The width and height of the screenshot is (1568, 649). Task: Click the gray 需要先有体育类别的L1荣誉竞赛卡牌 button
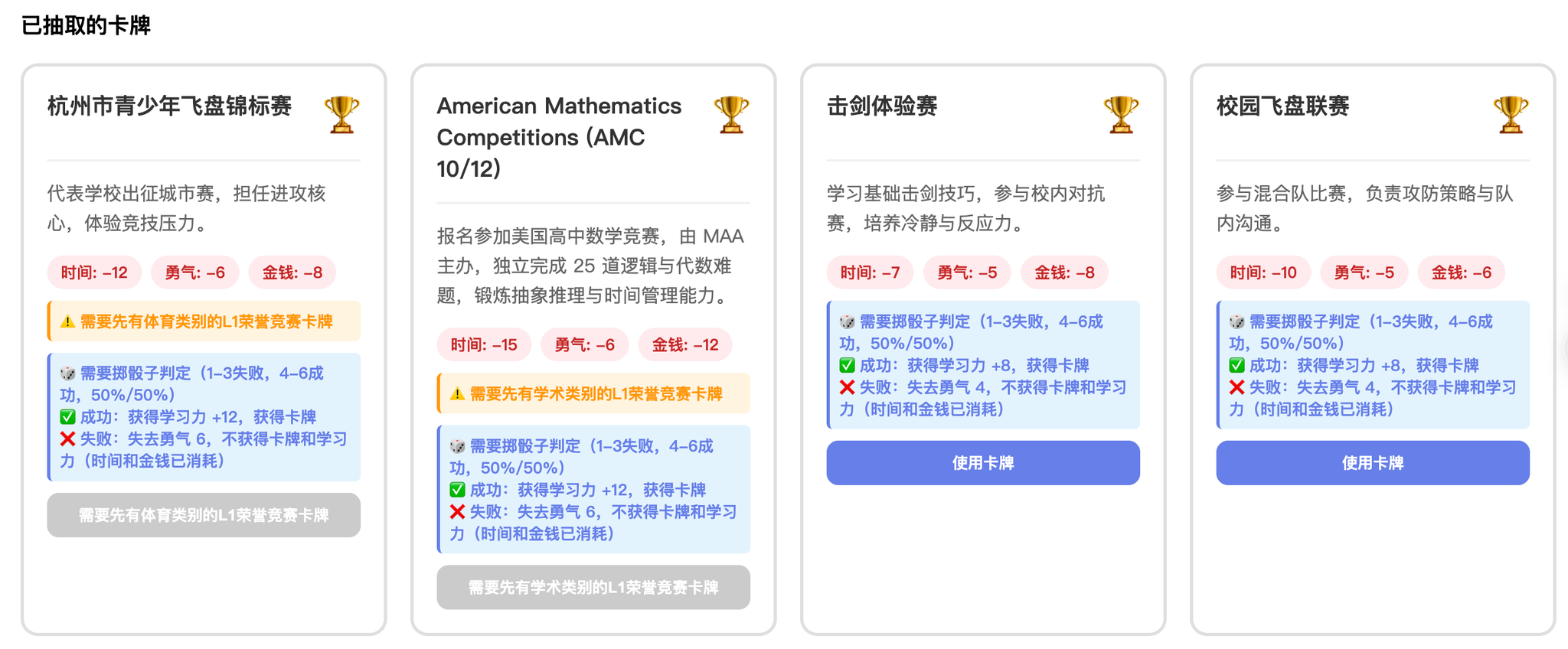pyautogui.click(x=204, y=515)
